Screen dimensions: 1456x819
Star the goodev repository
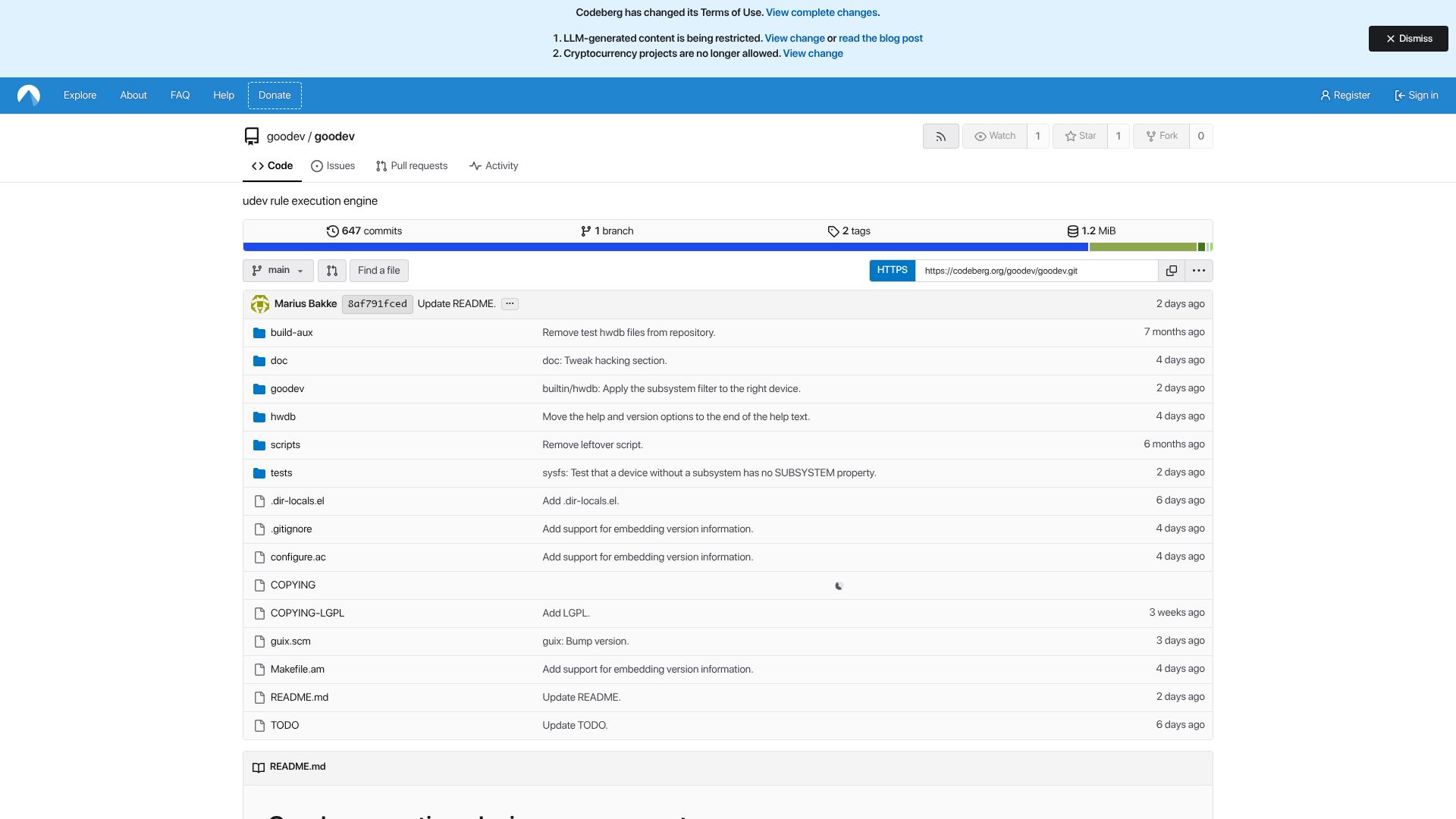[x=1080, y=136]
